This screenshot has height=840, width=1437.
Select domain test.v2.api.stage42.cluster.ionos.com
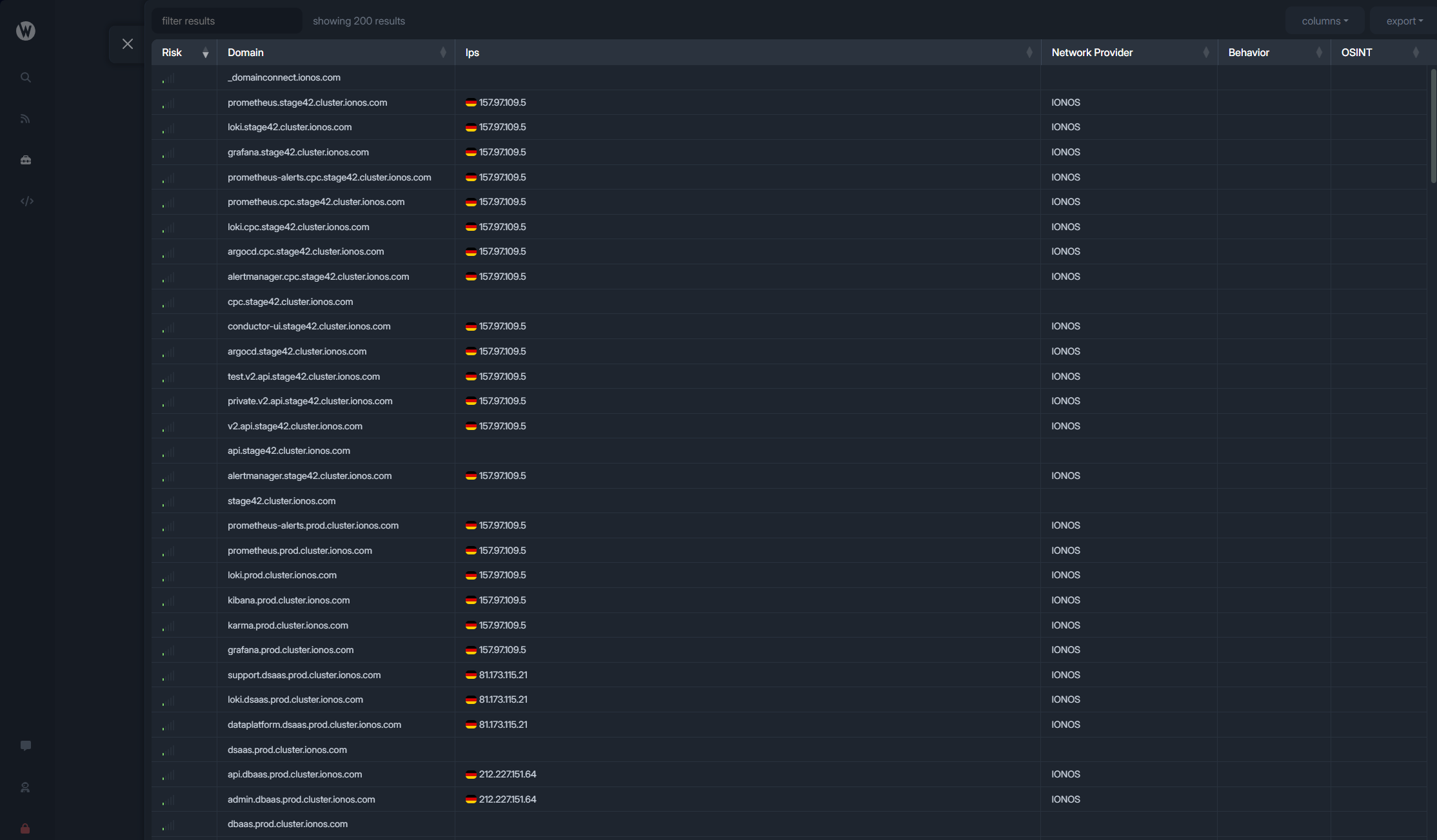click(x=304, y=376)
